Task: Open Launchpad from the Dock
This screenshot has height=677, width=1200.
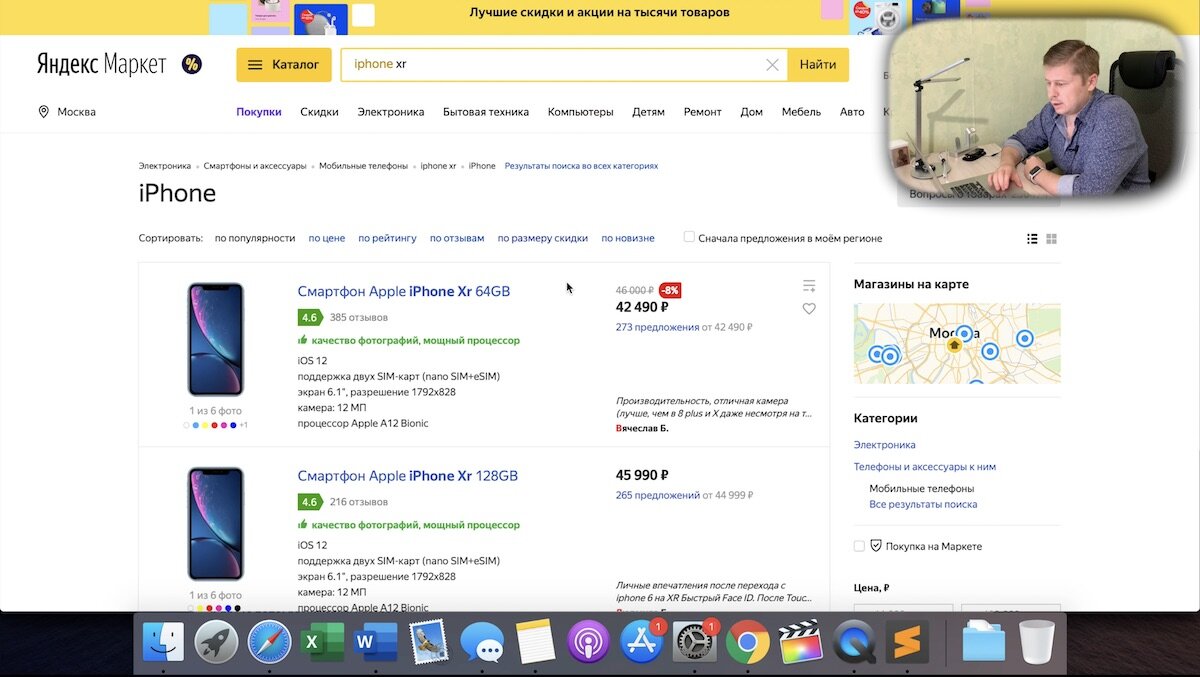Action: pos(216,642)
